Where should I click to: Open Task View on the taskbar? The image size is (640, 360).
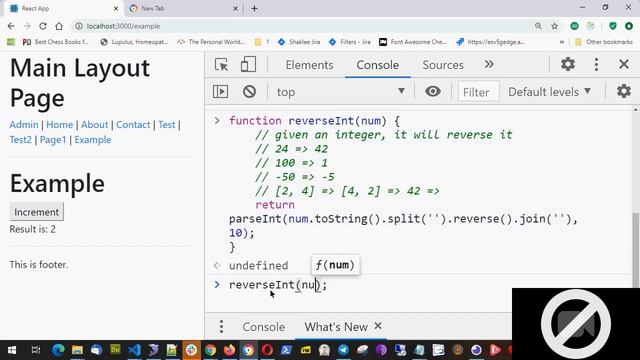tap(36, 350)
